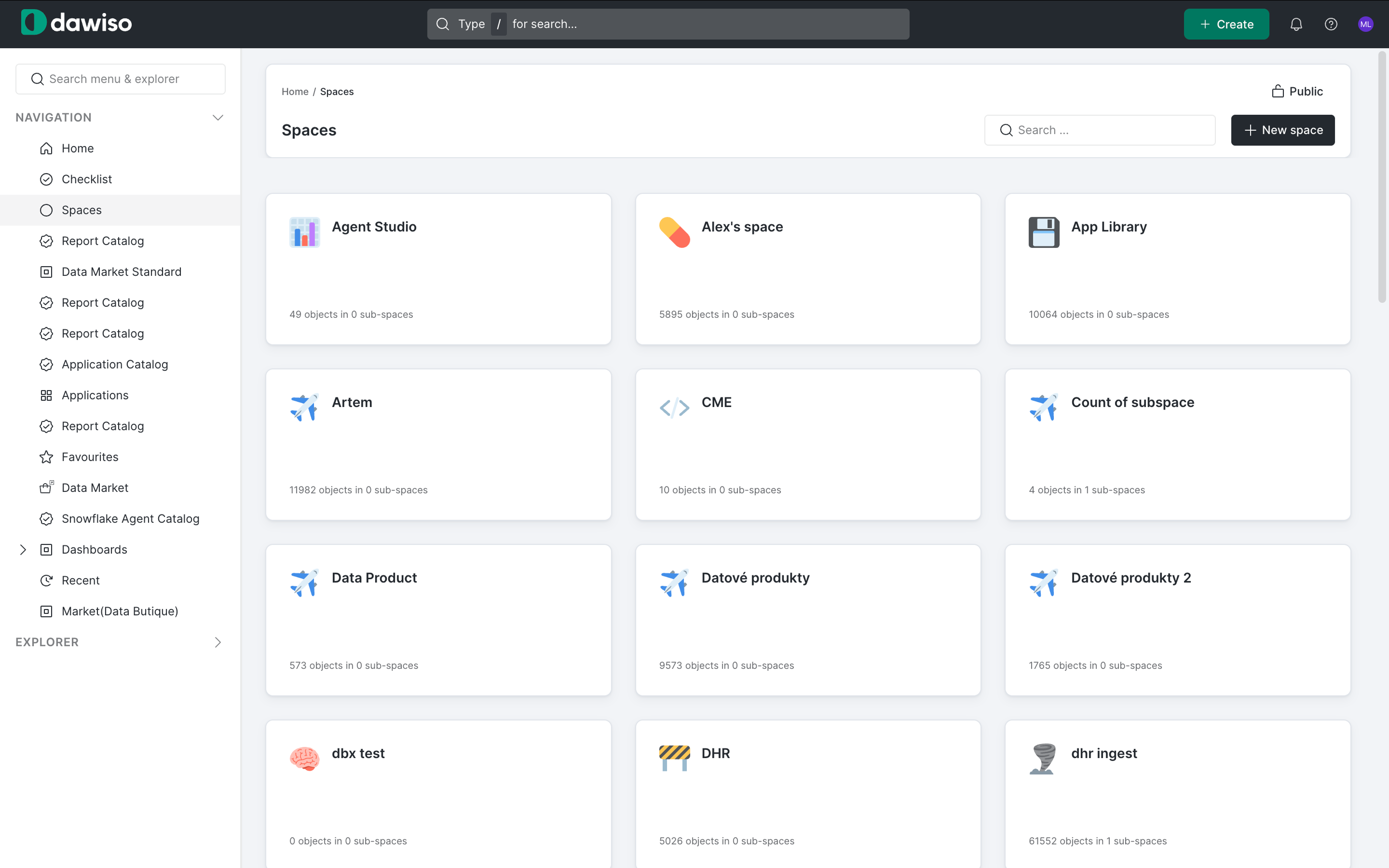Click the Recent clock icon in sidebar
Screen dimensions: 1389x868
pyautogui.click(x=46, y=581)
